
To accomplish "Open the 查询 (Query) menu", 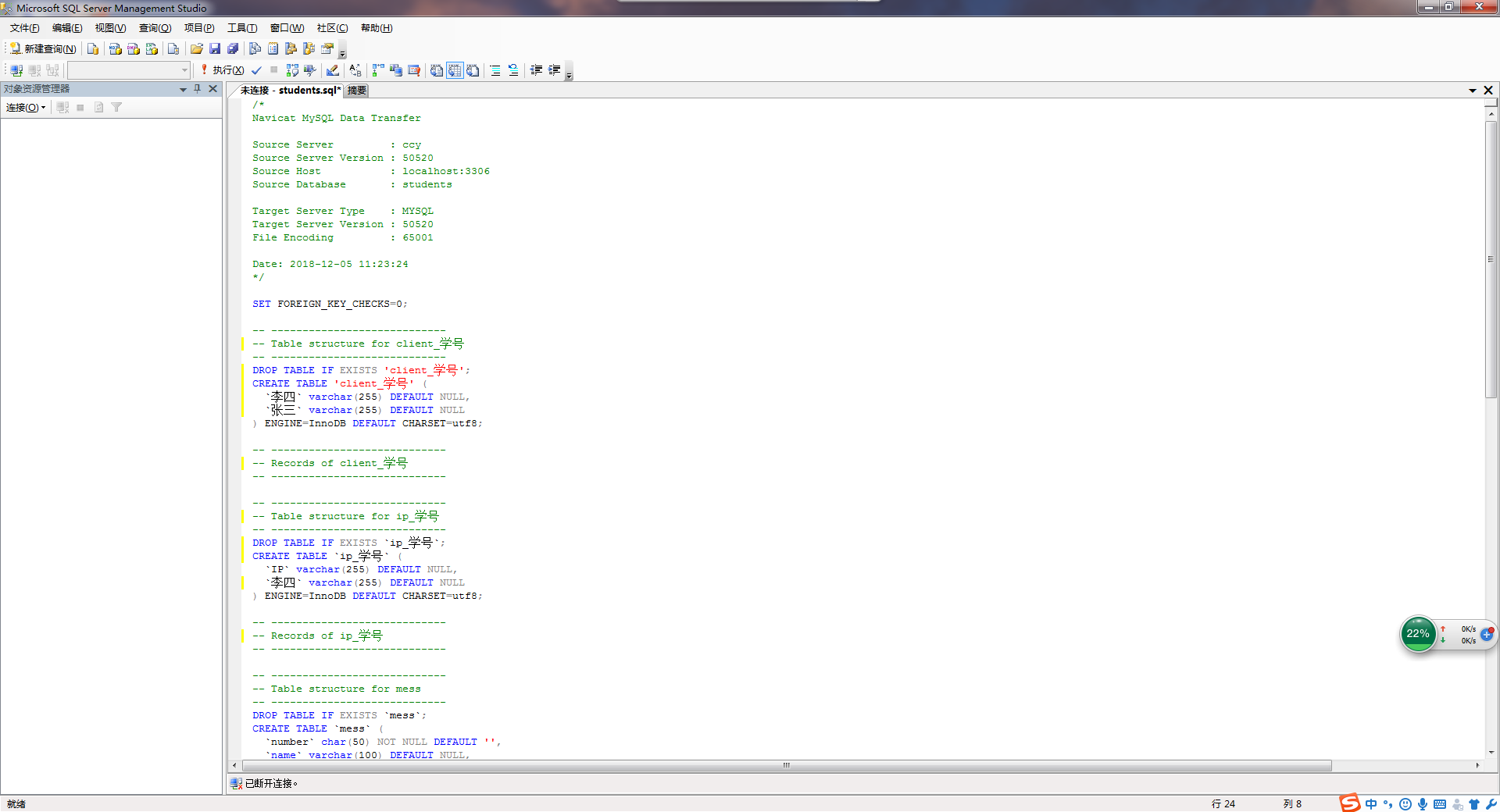I will pos(155,28).
